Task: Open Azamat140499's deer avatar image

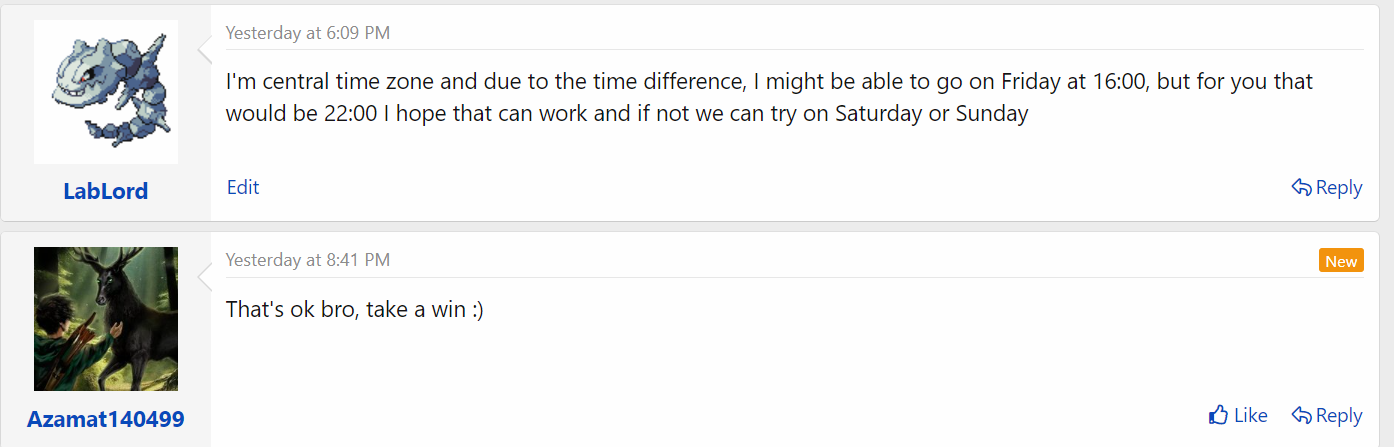Action: point(106,319)
